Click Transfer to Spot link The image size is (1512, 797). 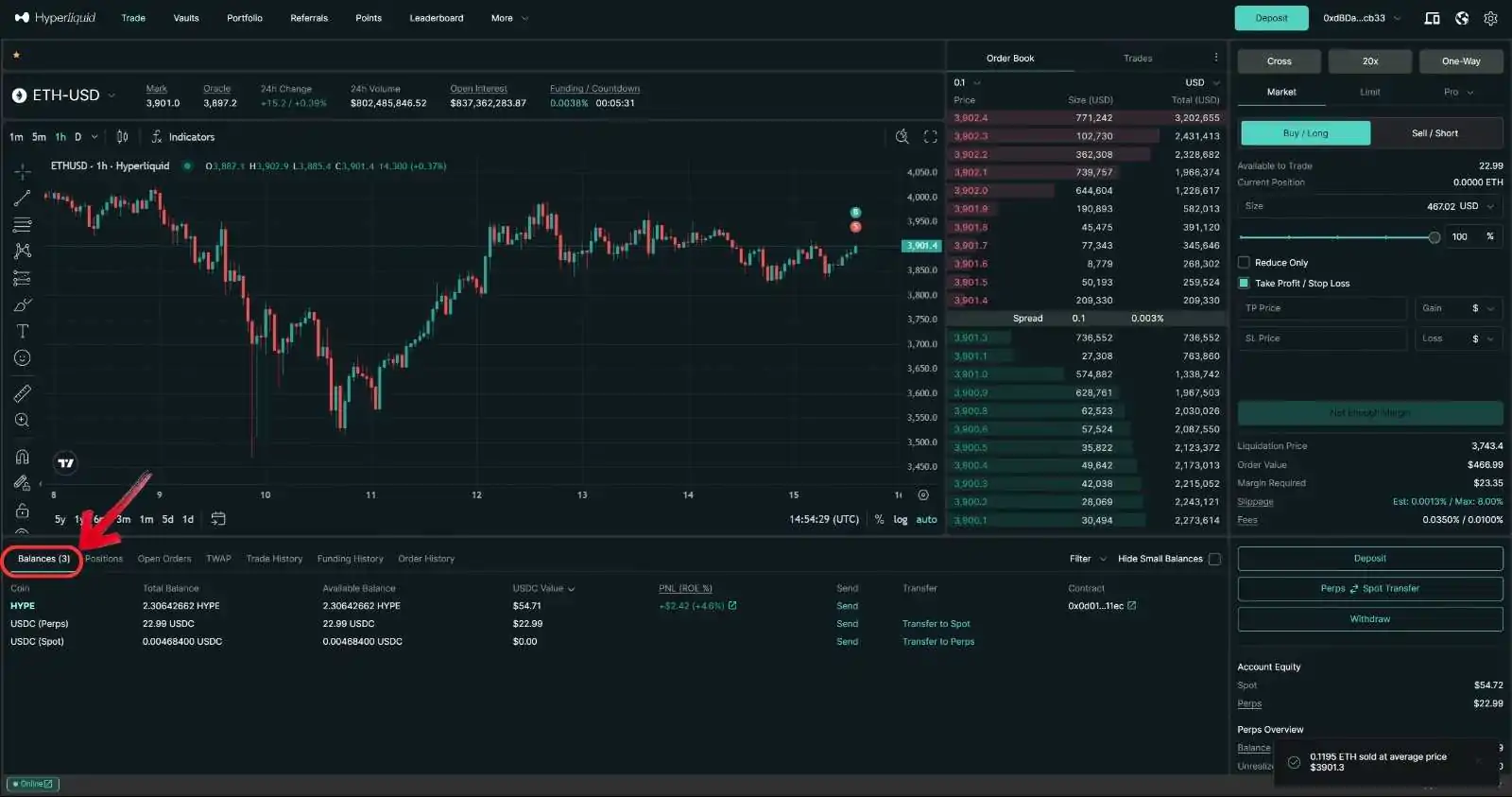pyautogui.click(x=936, y=624)
